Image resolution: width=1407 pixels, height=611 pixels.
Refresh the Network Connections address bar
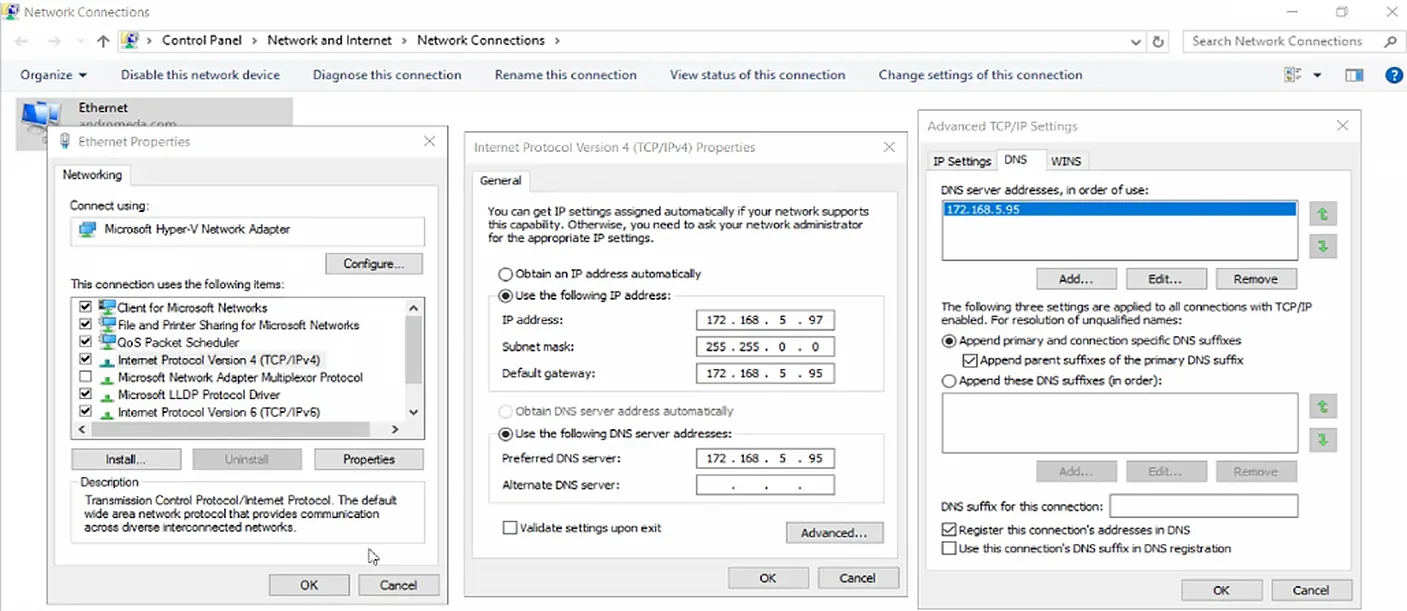click(1159, 41)
